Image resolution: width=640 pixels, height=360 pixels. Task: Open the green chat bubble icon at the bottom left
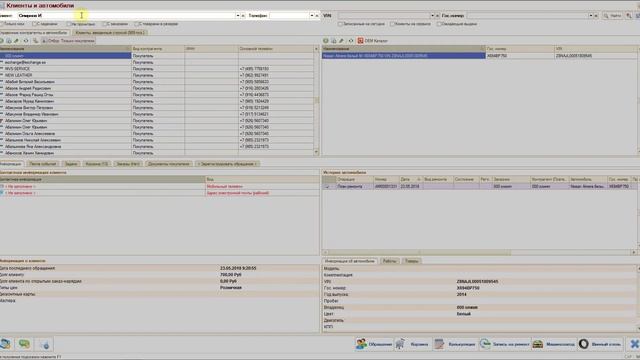(x=24, y=344)
